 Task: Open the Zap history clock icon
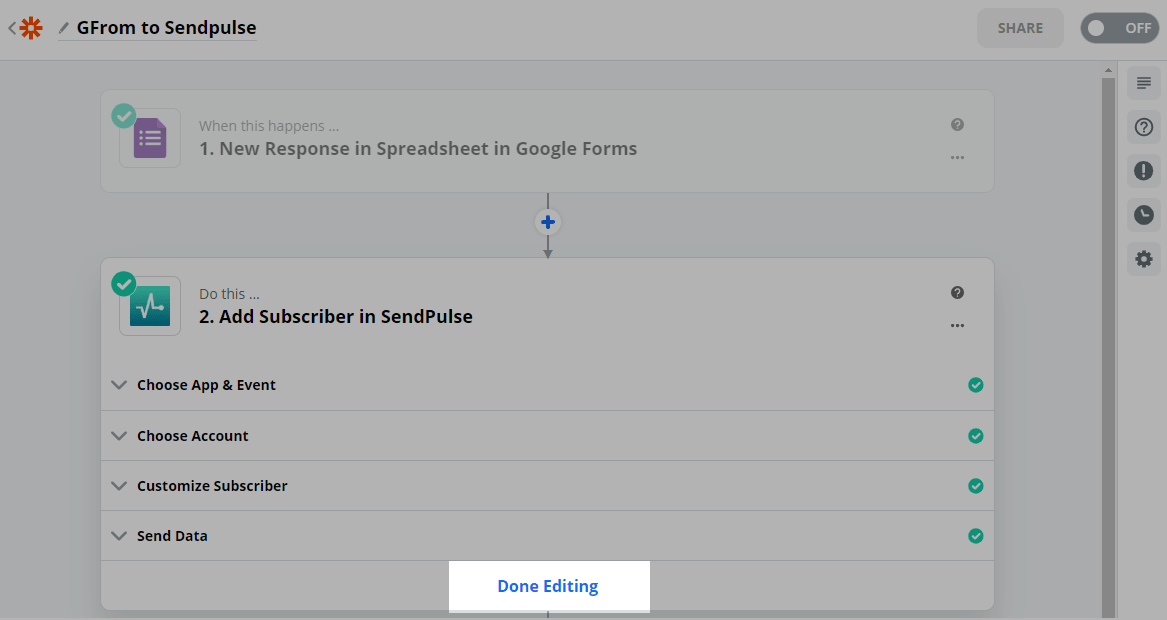pyautogui.click(x=1144, y=215)
